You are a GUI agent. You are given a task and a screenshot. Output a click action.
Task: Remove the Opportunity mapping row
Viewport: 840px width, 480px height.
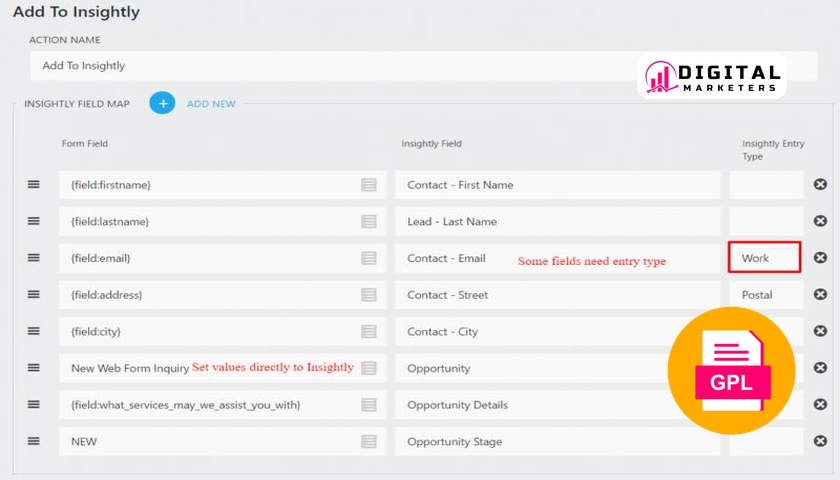820,368
